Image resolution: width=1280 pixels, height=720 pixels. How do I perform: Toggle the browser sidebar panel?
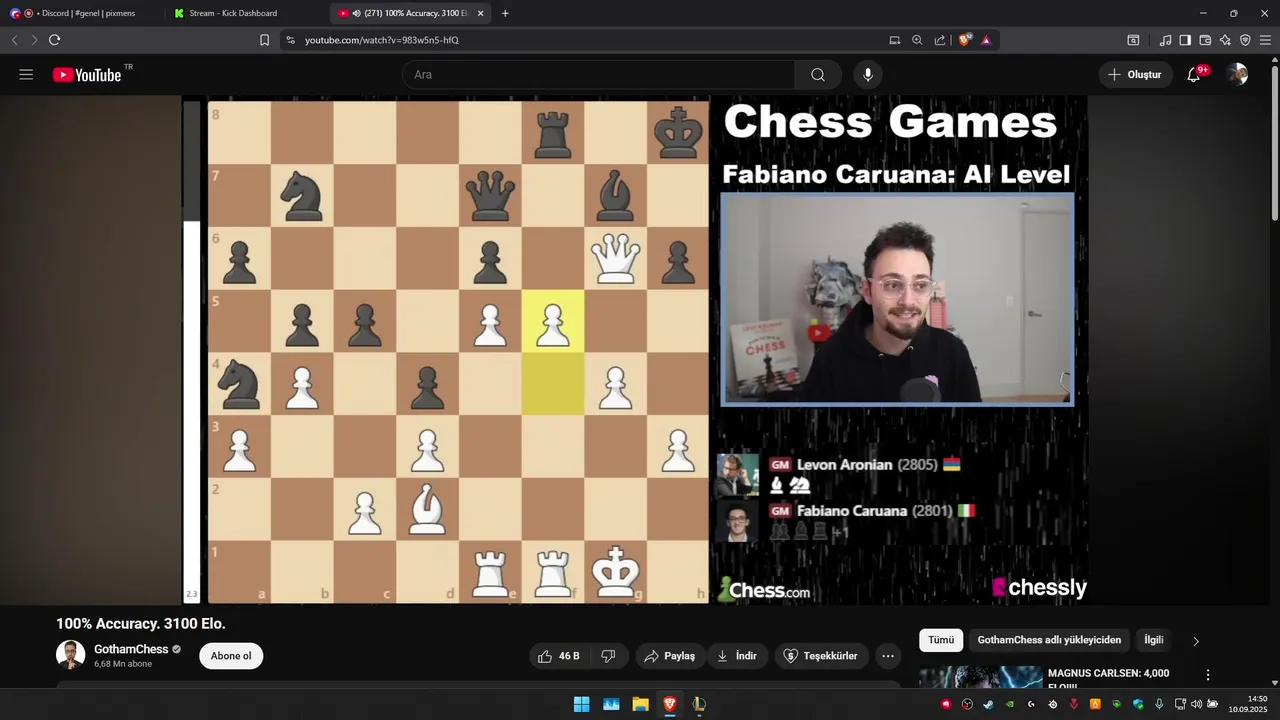coord(1185,40)
